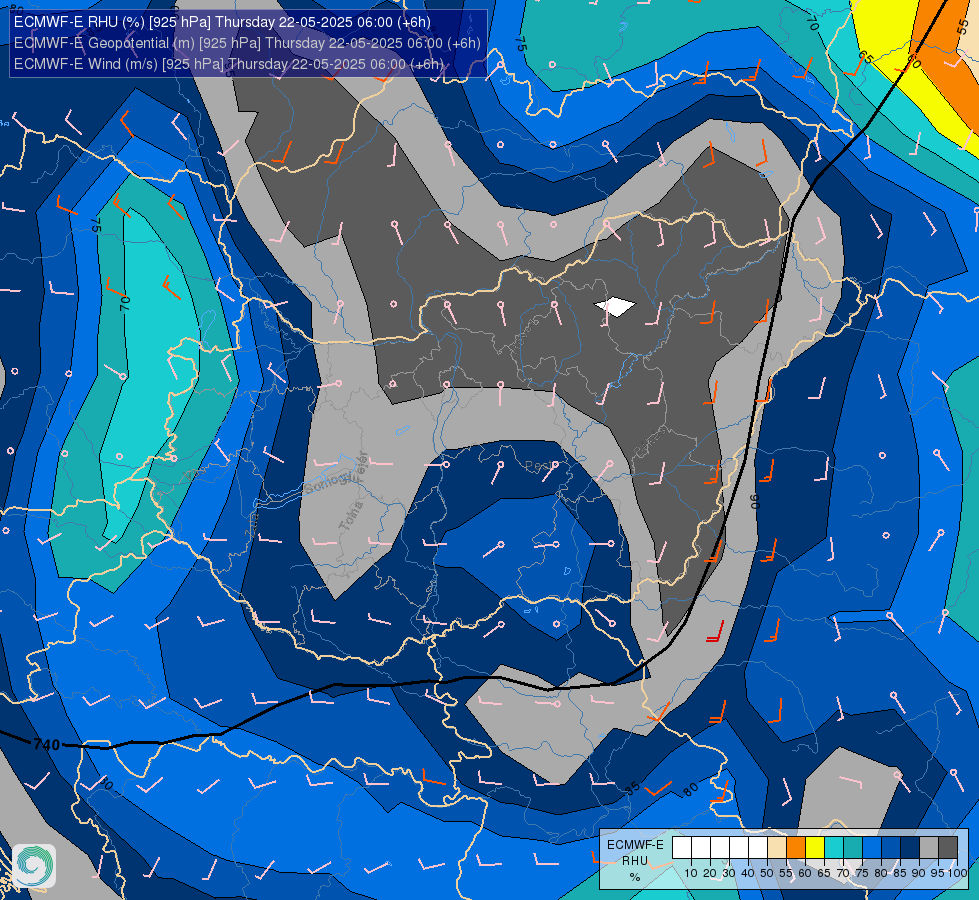The width and height of the screenshot is (979, 900).
Task: Pick the beige 50–55% legend swatch
Action: pyautogui.click(x=777, y=847)
